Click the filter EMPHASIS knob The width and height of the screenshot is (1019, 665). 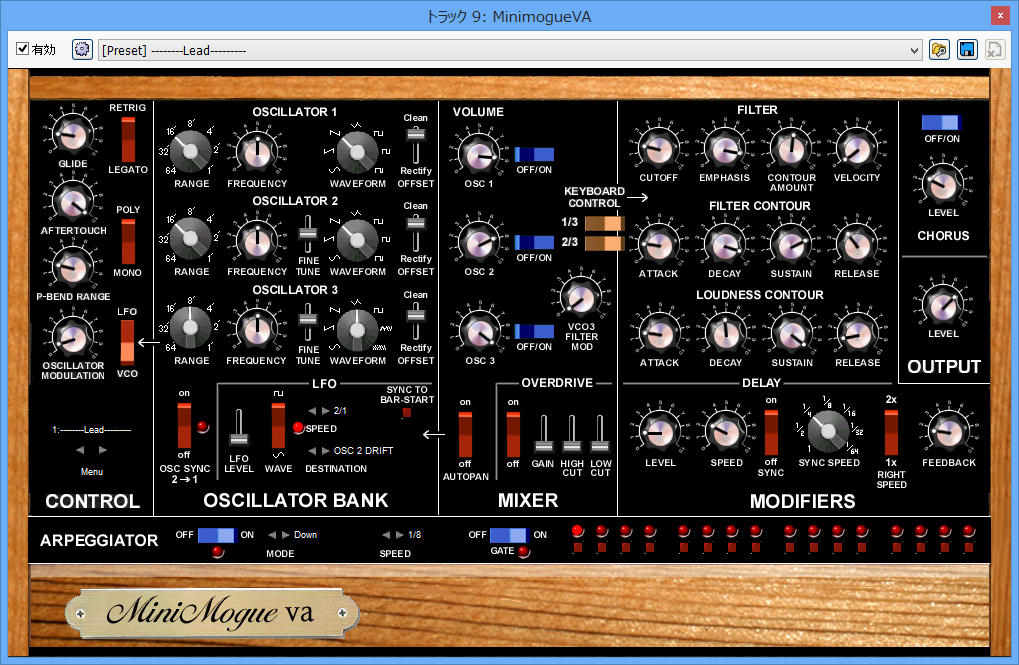click(725, 148)
